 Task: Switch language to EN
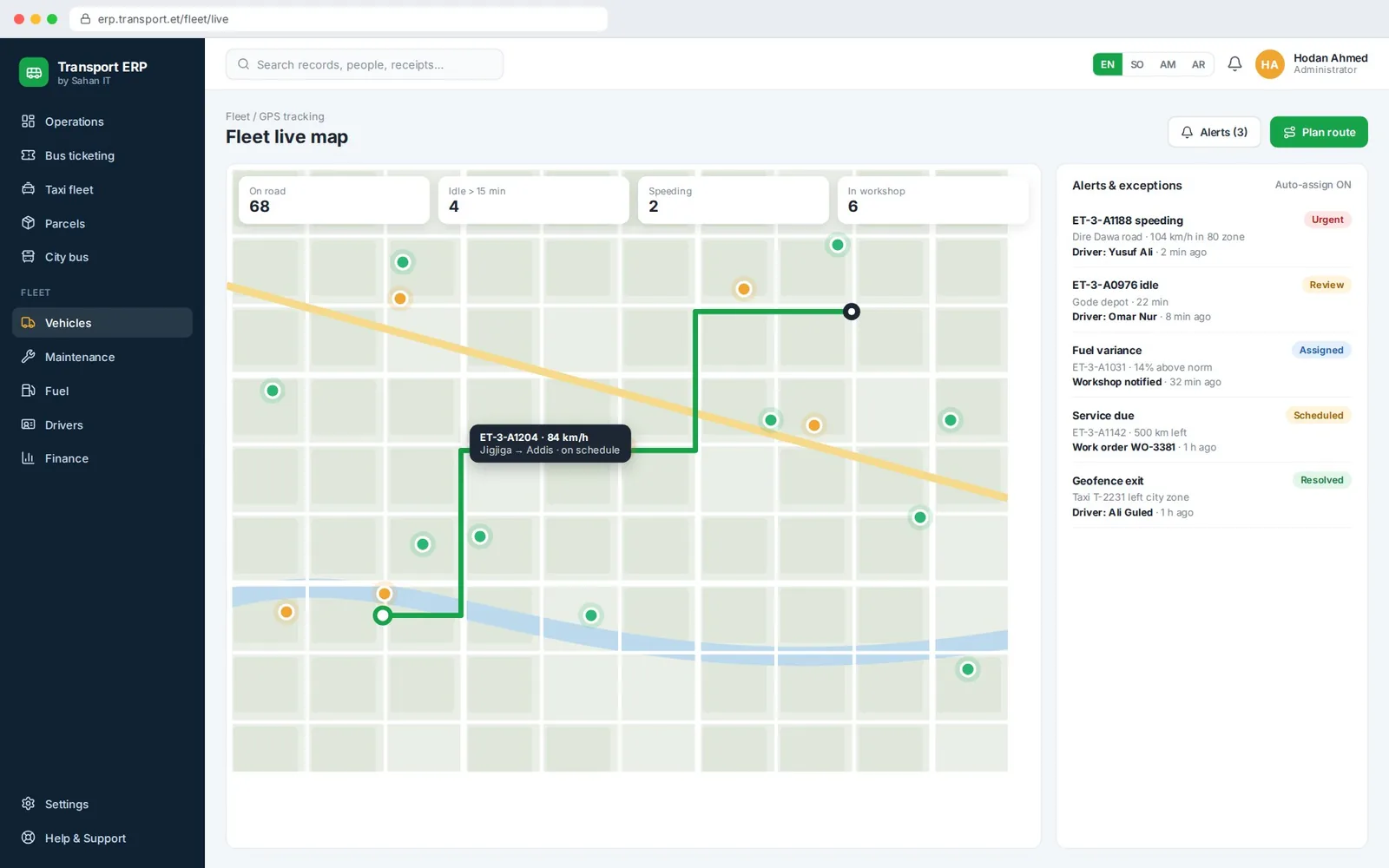point(1108,64)
